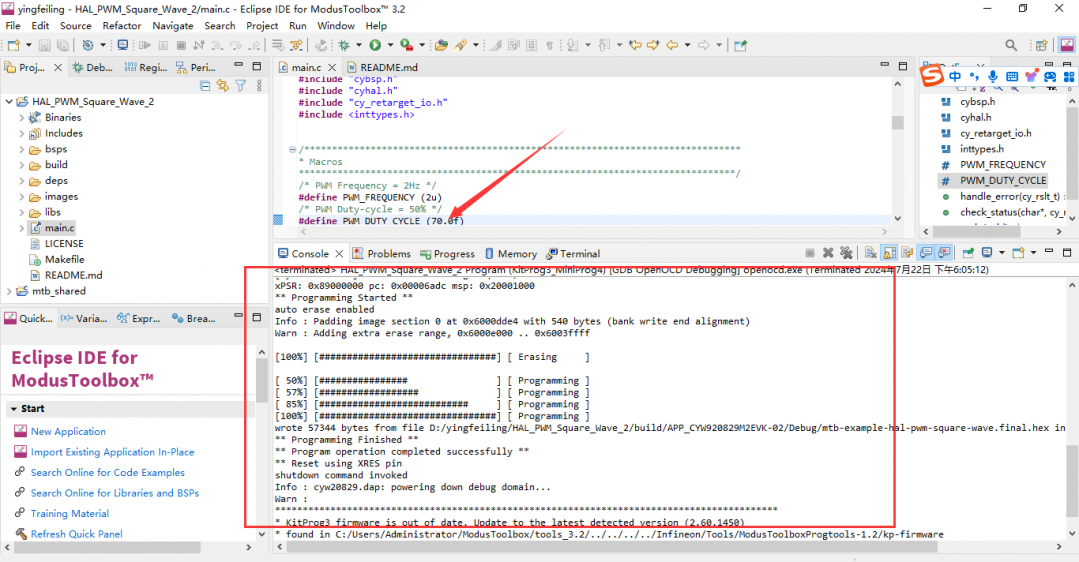The height and width of the screenshot is (562, 1079).
Task: Click the Open Perspective icon
Action: click(1042, 45)
